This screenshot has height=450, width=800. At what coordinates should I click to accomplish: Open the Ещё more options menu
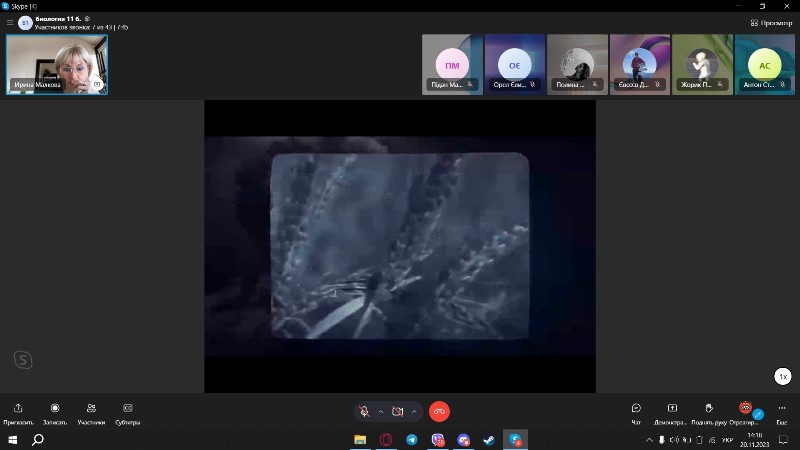click(x=782, y=413)
